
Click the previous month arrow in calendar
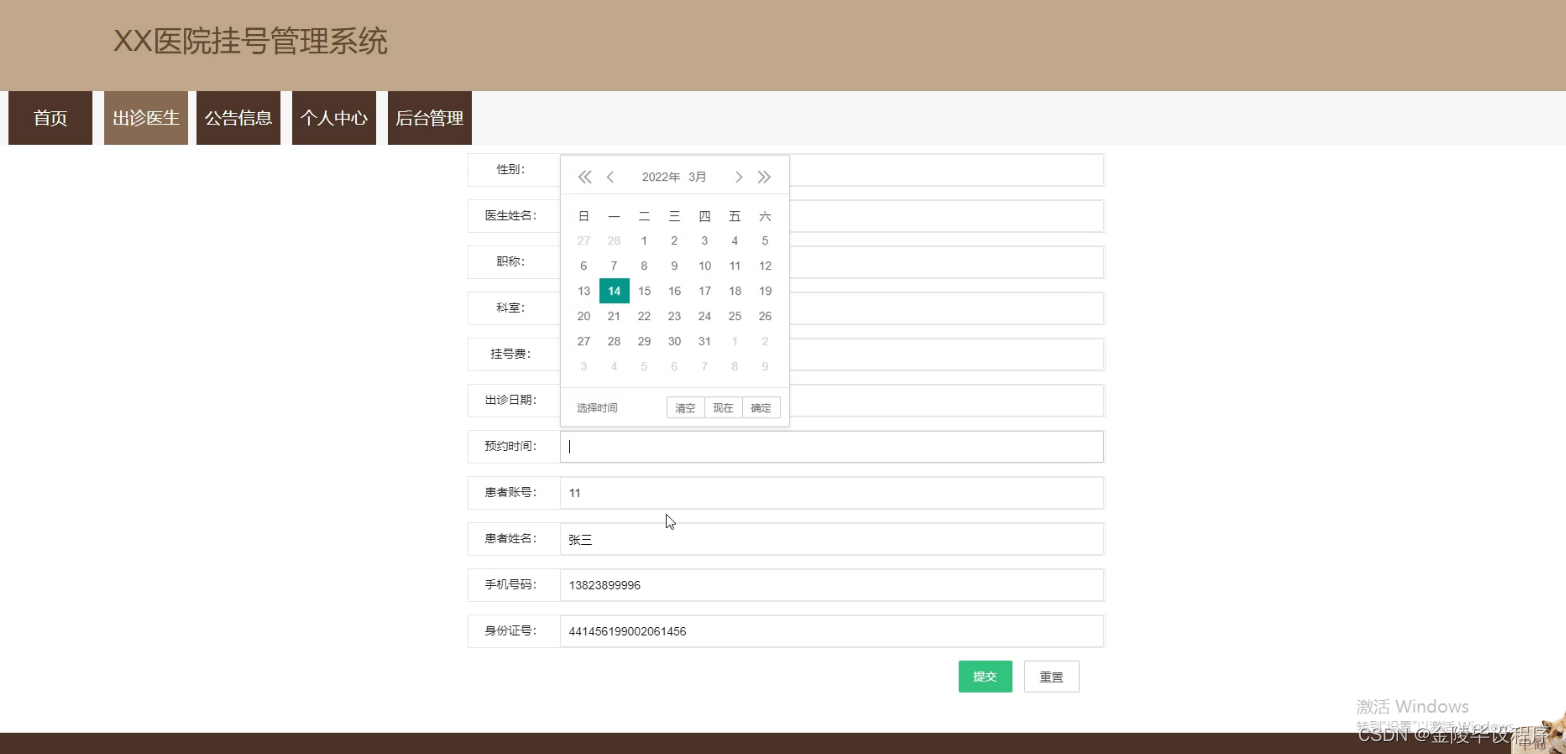[611, 177]
